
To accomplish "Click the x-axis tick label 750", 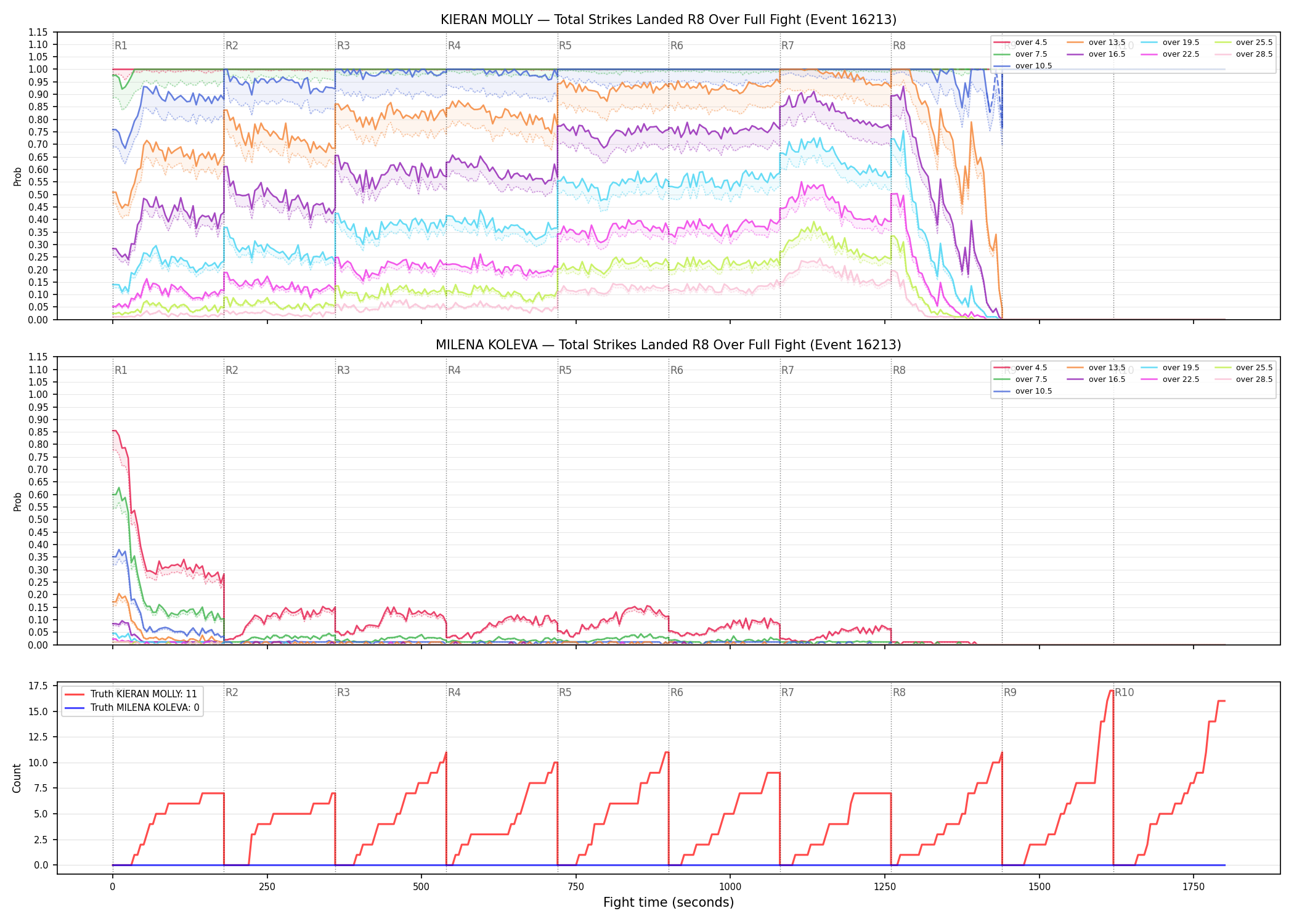I will point(576,887).
